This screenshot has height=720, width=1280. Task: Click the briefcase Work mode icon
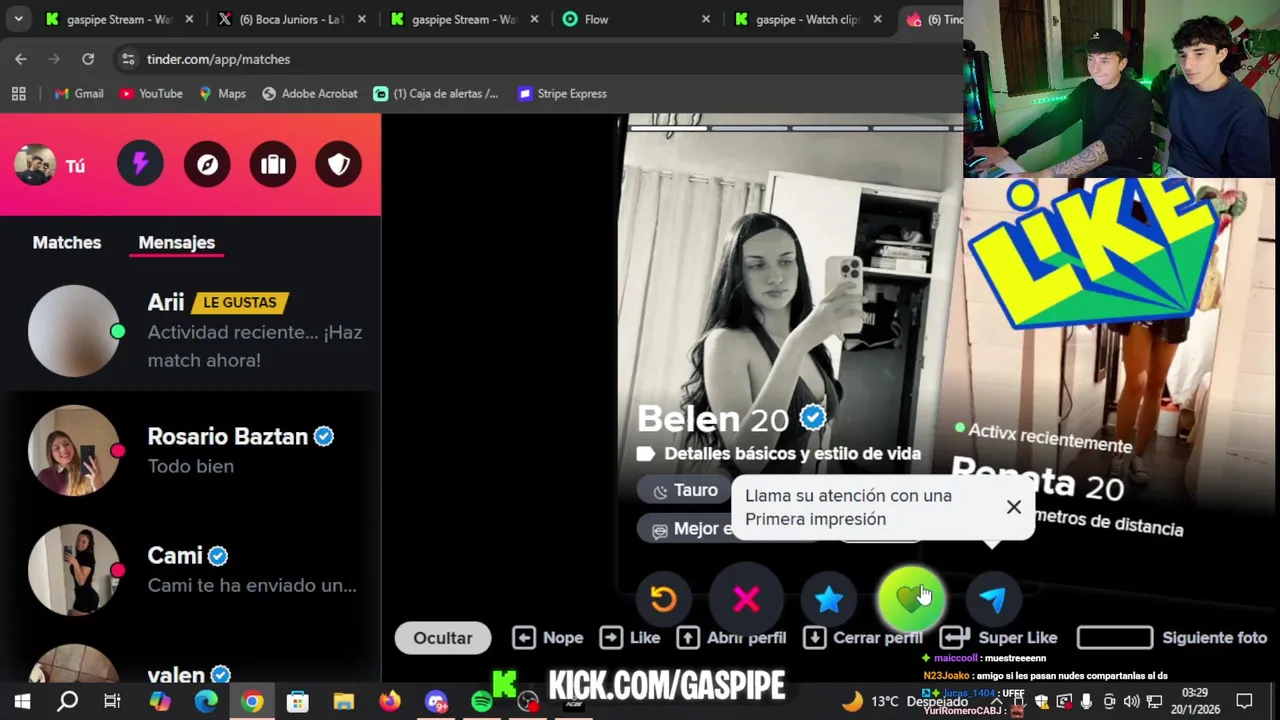[x=273, y=164]
